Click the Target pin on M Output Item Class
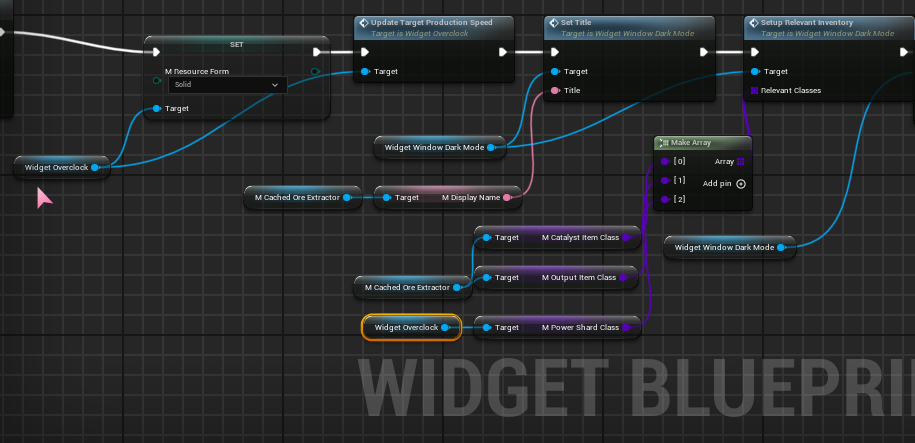 coord(486,278)
